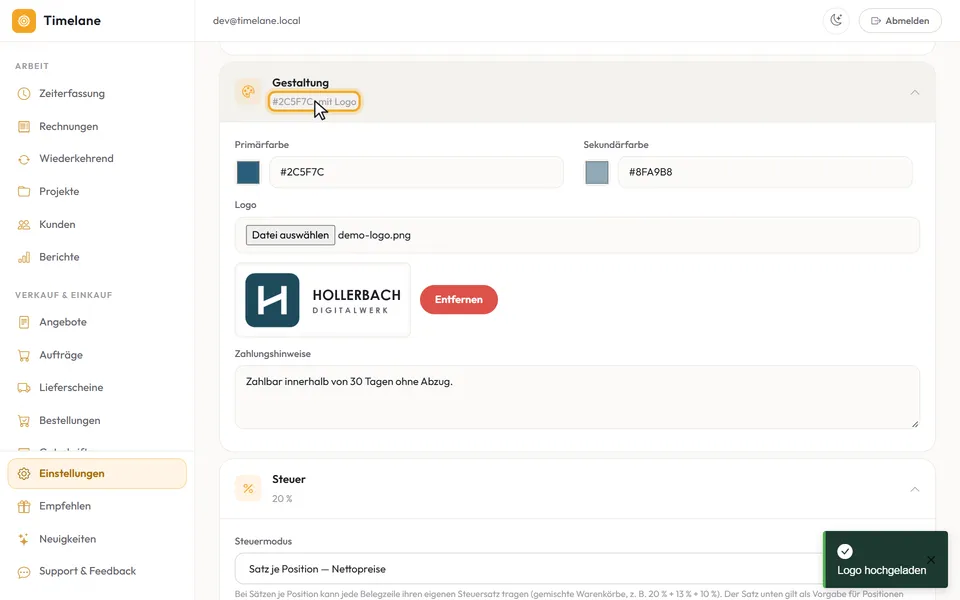The width and height of the screenshot is (960, 600).
Task: Open the Sekundärfarbe color swatch
Action: point(597,173)
